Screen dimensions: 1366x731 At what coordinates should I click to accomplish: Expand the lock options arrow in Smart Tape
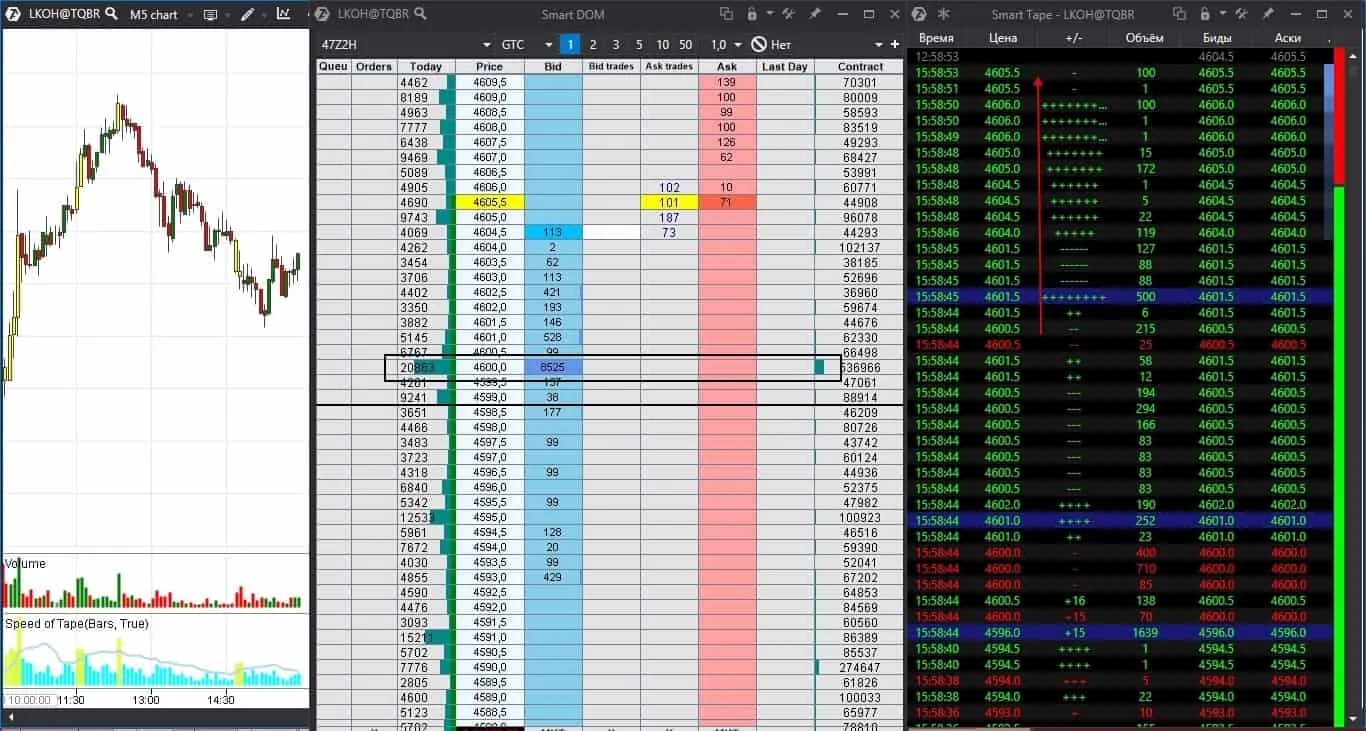(x=1223, y=15)
